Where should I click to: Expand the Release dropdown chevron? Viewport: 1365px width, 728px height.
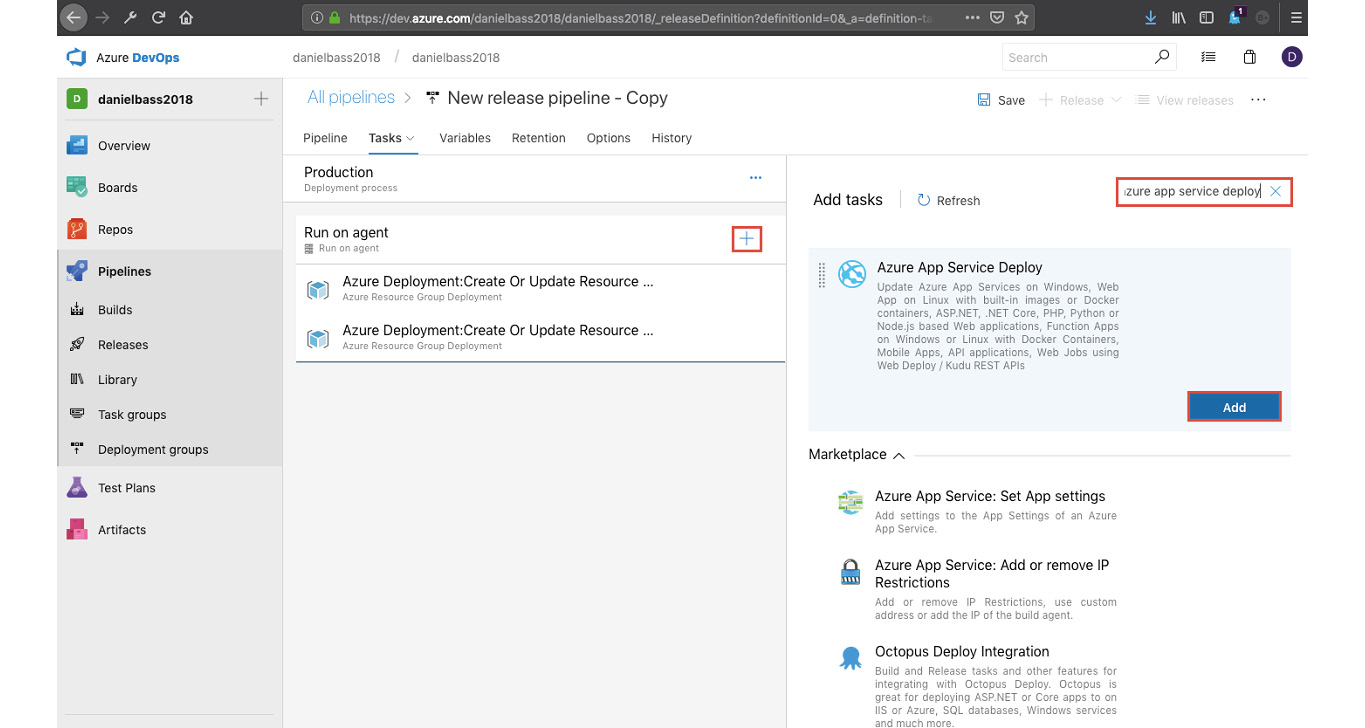1116,100
